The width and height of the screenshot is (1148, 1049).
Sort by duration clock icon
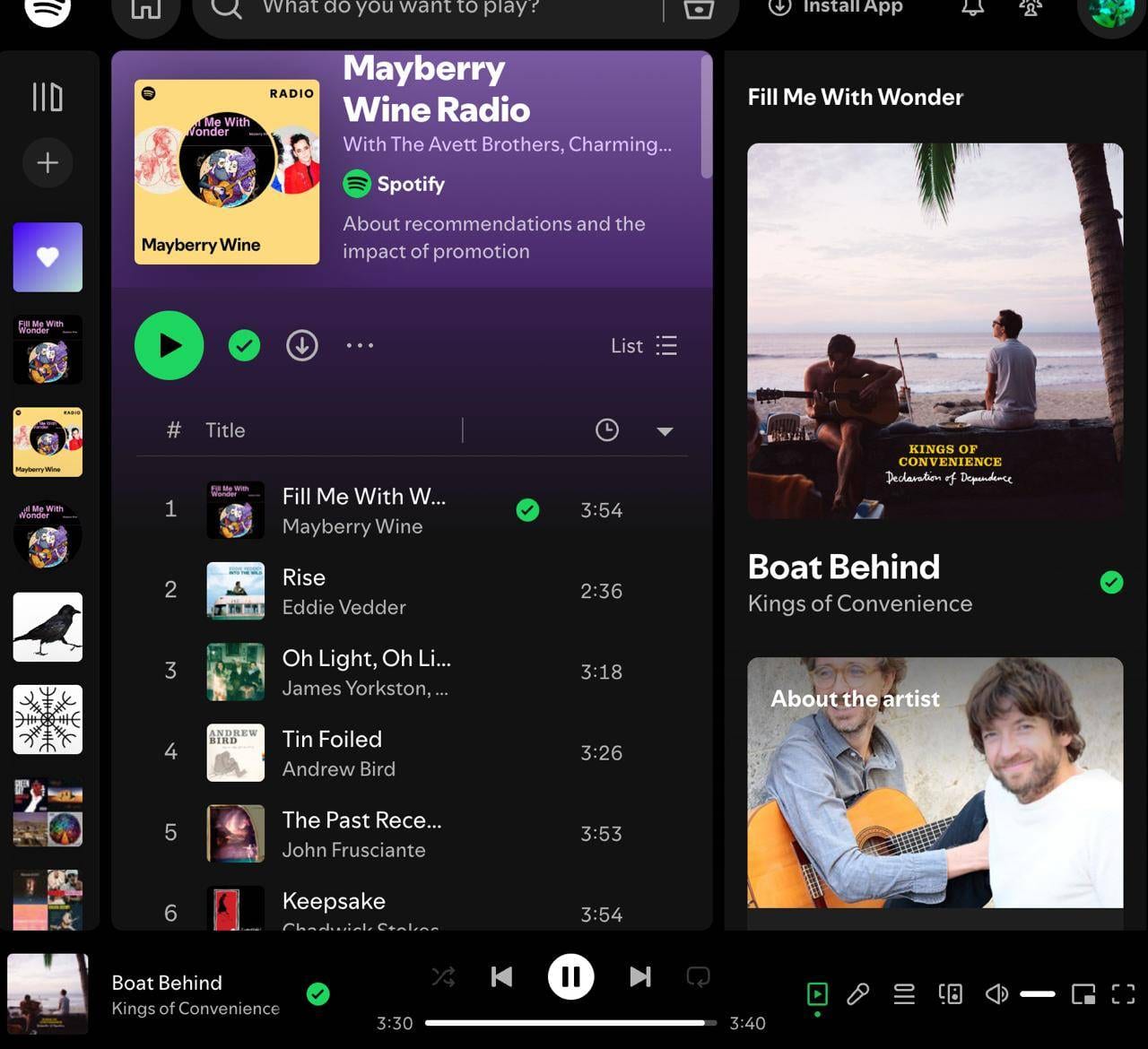click(607, 430)
